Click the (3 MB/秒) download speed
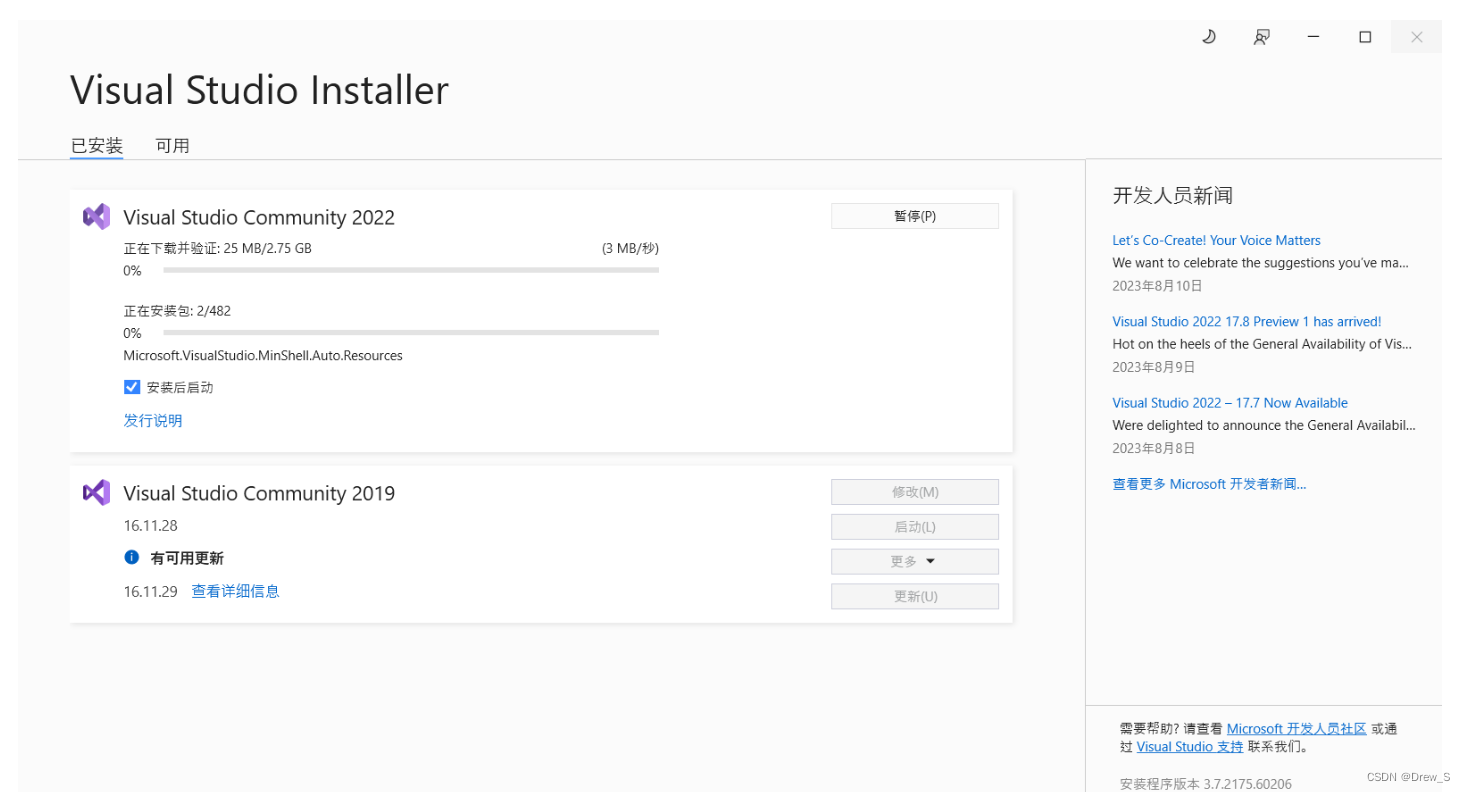The width and height of the screenshot is (1465, 792). [630, 248]
